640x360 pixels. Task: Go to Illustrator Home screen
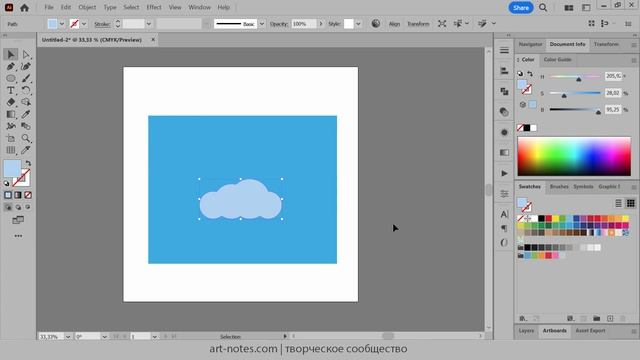click(x=24, y=7)
